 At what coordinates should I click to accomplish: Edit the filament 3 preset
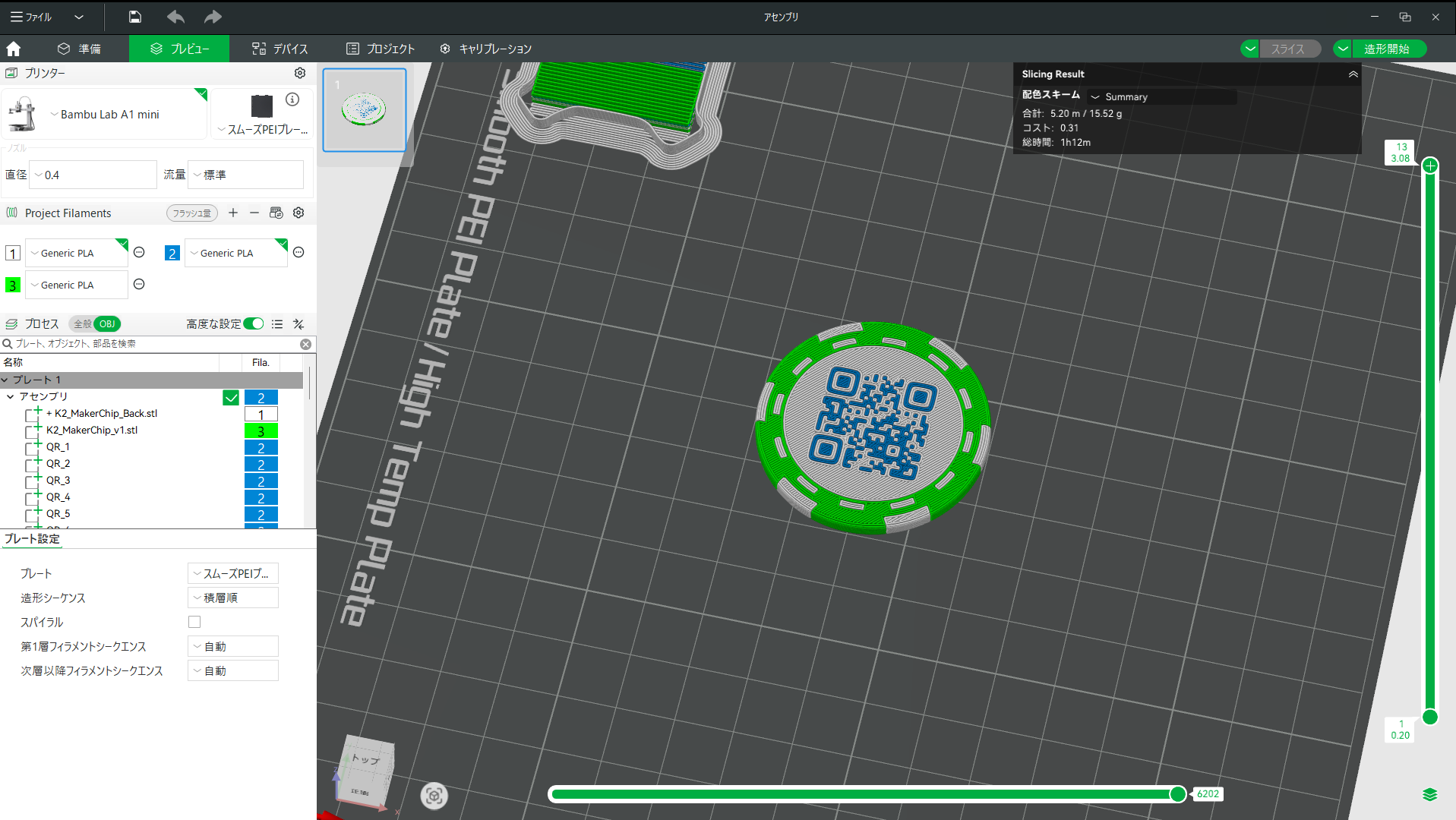click(139, 284)
